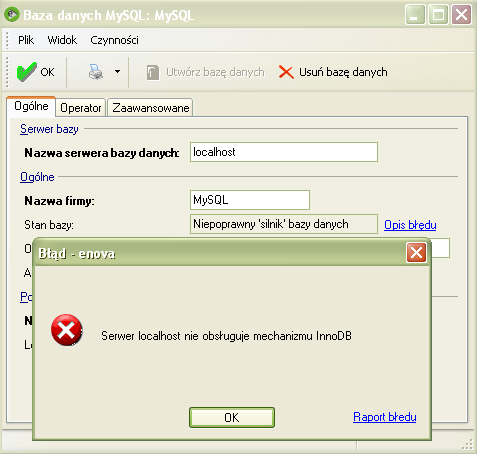Close the Baza danych MySQL window
The height and width of the screenshot is (454, 477).
coord(461,15)
